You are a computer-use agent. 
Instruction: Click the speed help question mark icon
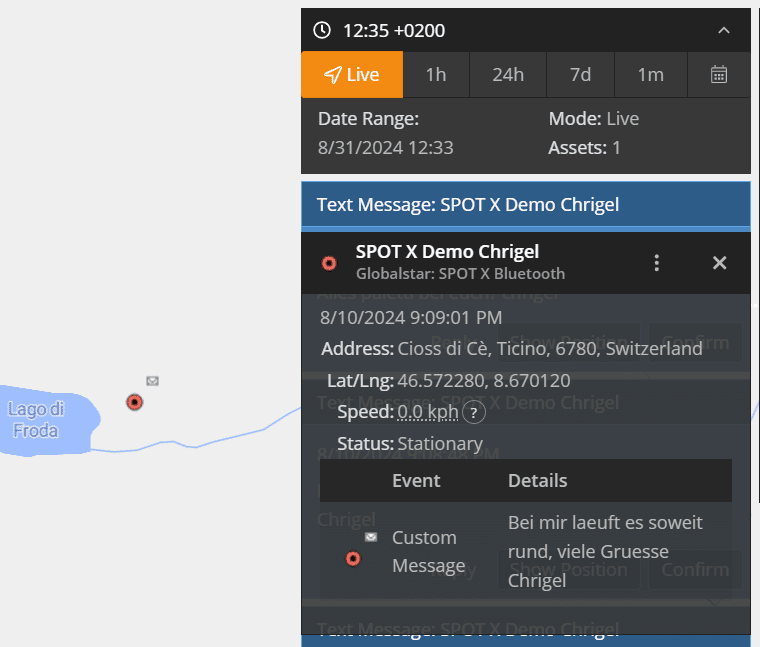click(x=470, y=412)
